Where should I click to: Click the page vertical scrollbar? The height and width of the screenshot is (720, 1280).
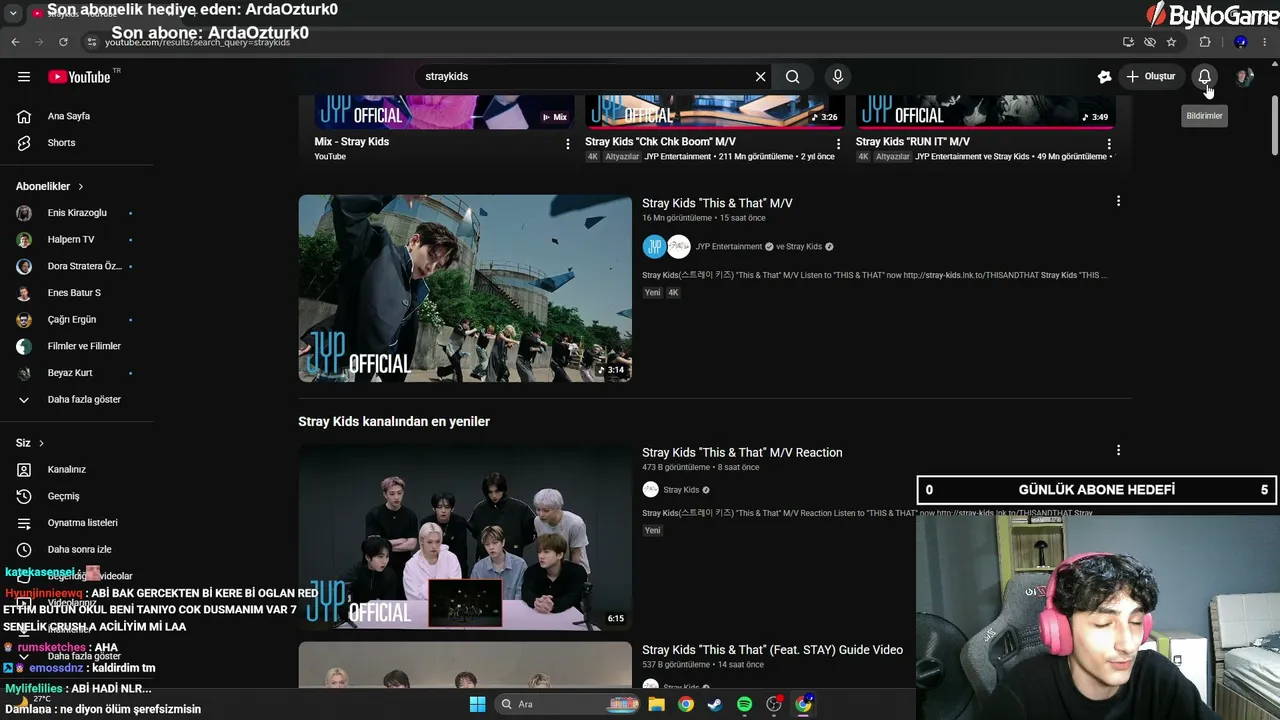pyautogui.click(x=1274, y=126)
